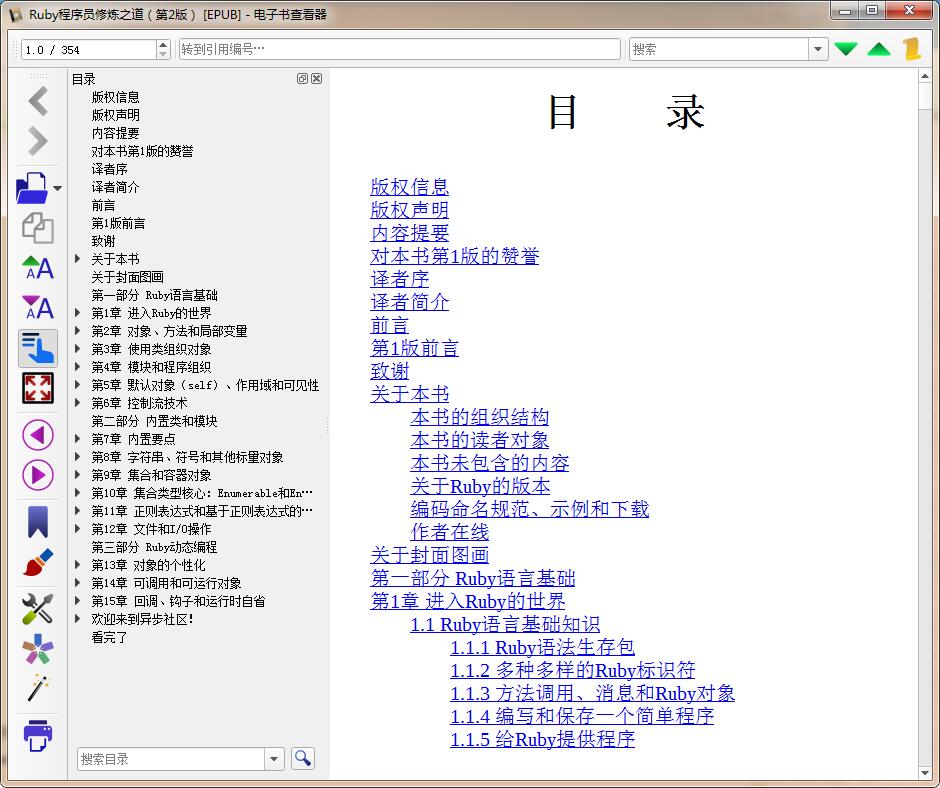Expand 第9章 集合和容器对象 node
Viewport: 940px width, 788px height.
coord(77,475)
